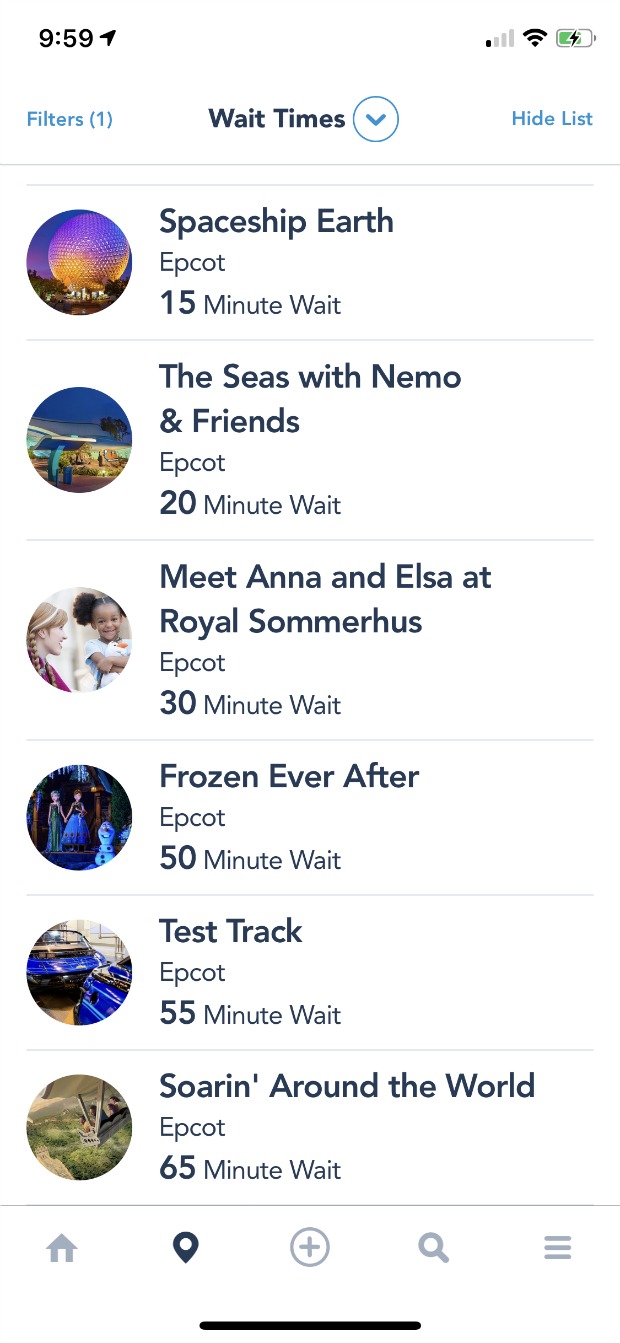Open the hamburger menu icon
The height and width of the screenshot is (1343, 620).
pyautogui.click(x=557, y=1248)
